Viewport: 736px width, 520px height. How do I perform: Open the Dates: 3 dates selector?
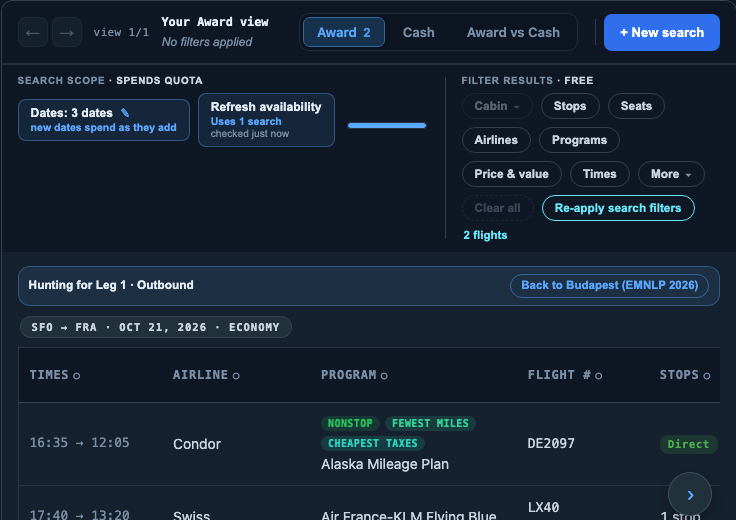tap(104, 120)
